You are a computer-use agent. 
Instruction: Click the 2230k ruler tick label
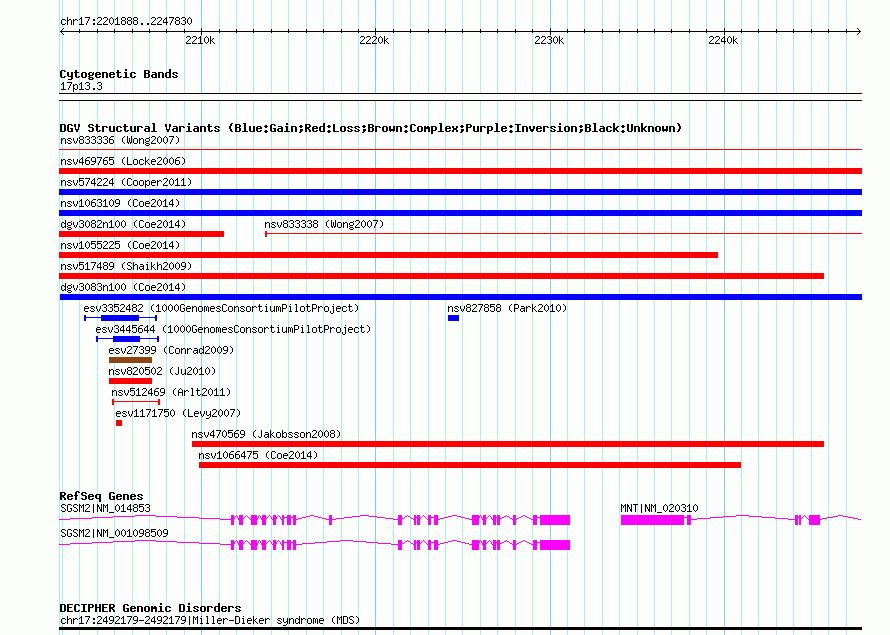click(549, 40)
